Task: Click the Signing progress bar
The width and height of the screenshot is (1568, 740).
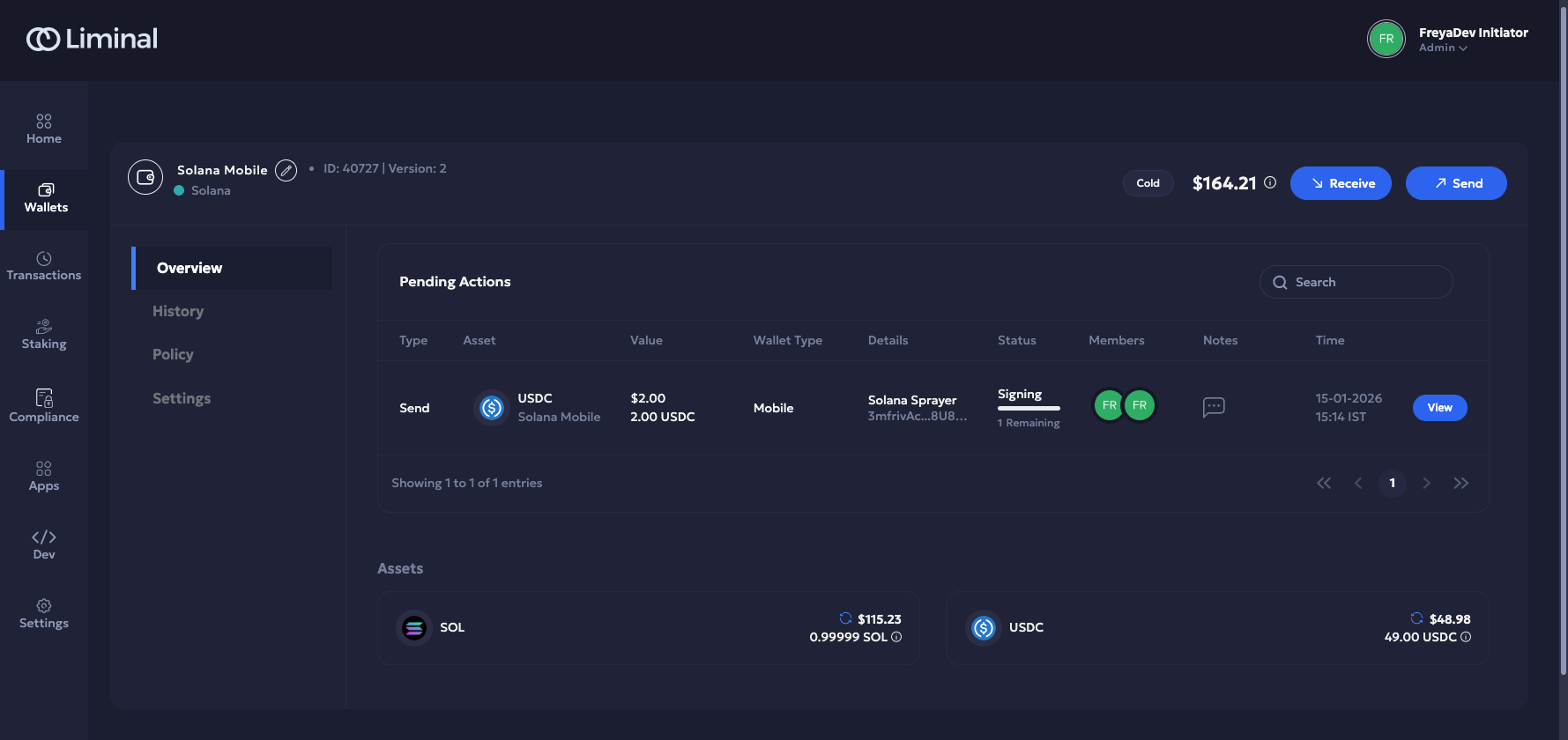Action: (1029, 408)
